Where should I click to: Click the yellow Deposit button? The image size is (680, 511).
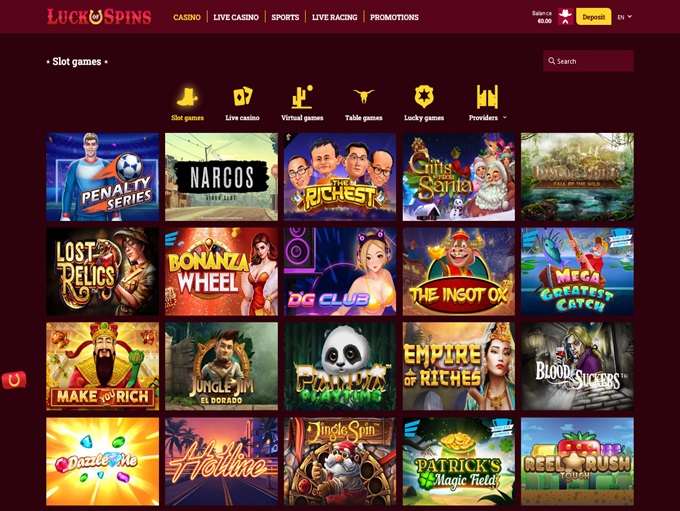point(593,17)
